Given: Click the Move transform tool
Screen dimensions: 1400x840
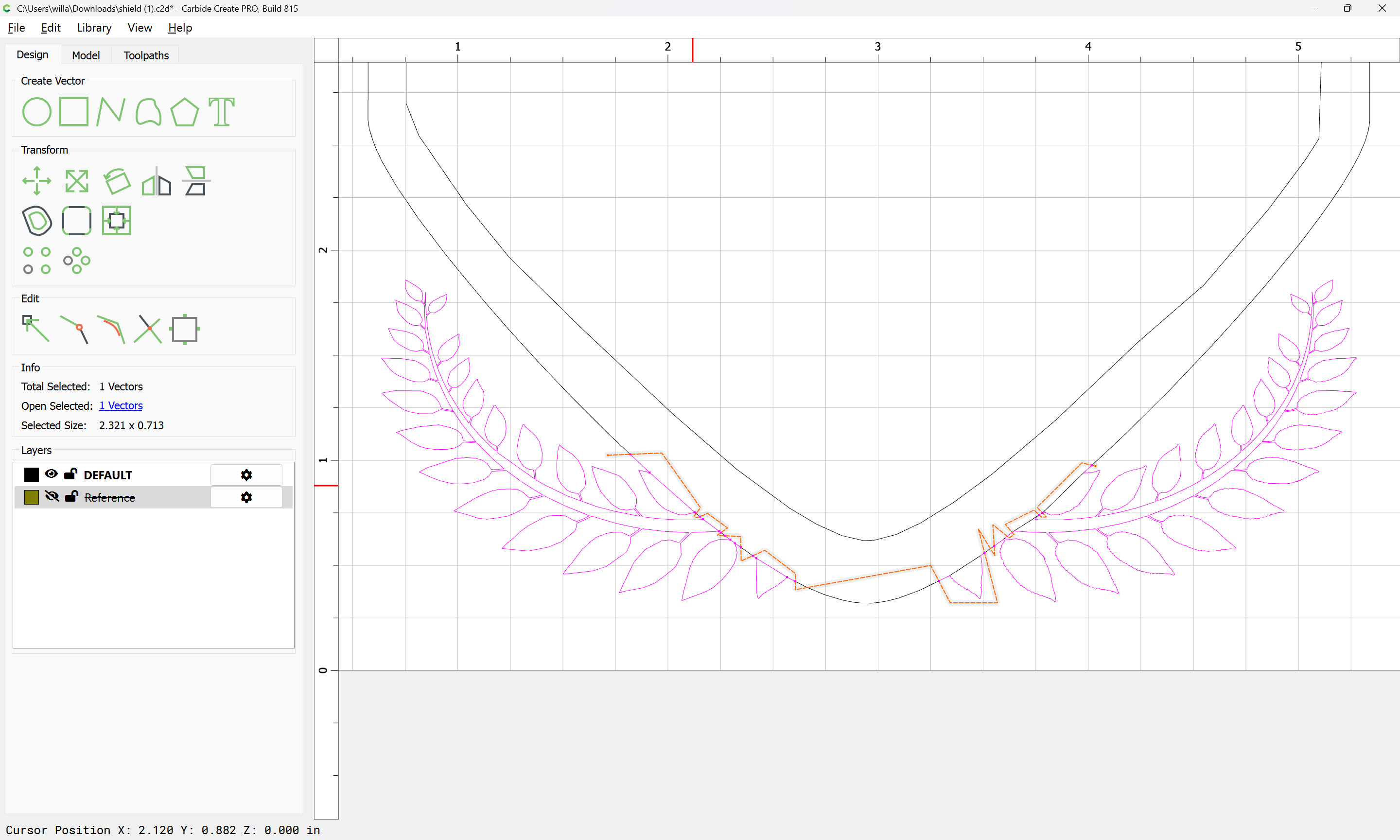Looking at the screenshot, I should pos(37,181).
